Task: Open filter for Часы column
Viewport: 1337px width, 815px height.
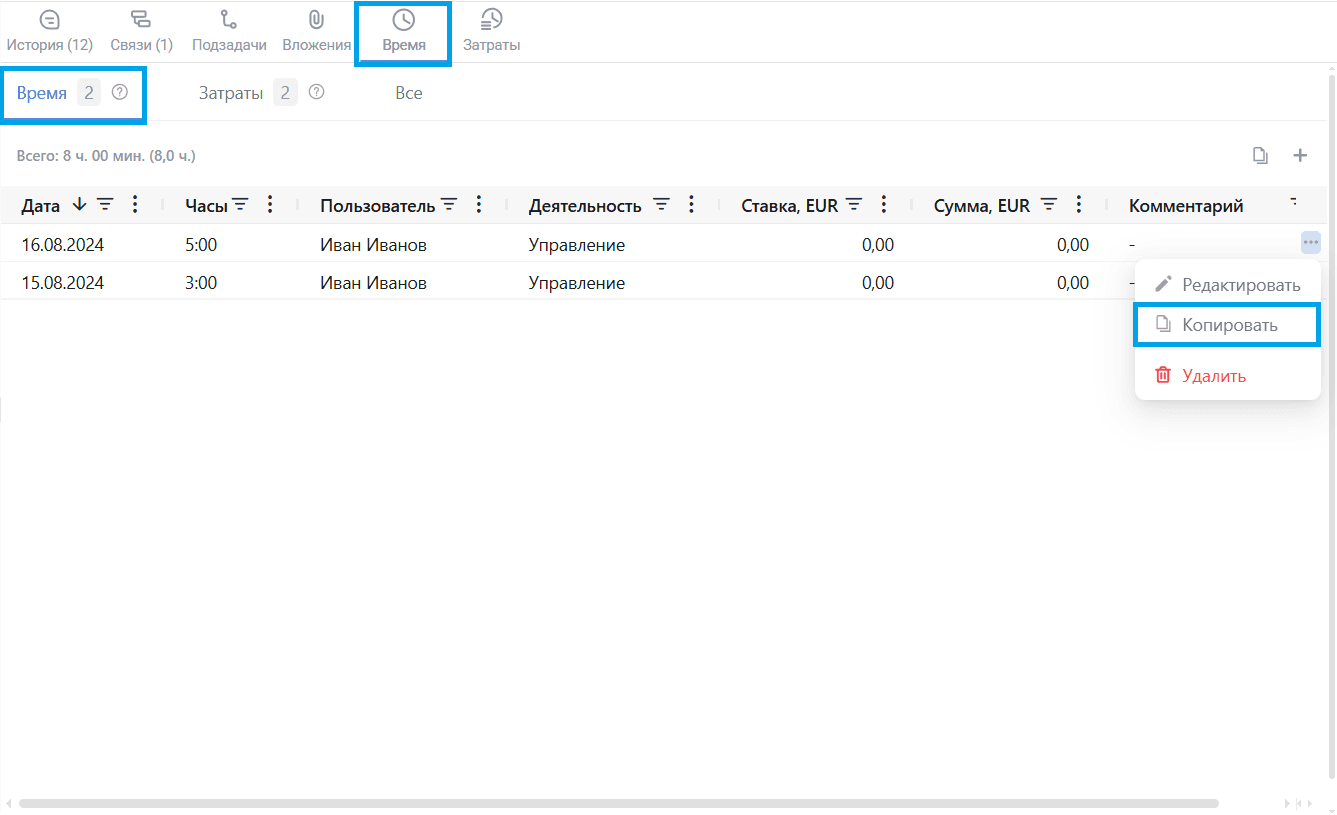Action: point(240,205)
